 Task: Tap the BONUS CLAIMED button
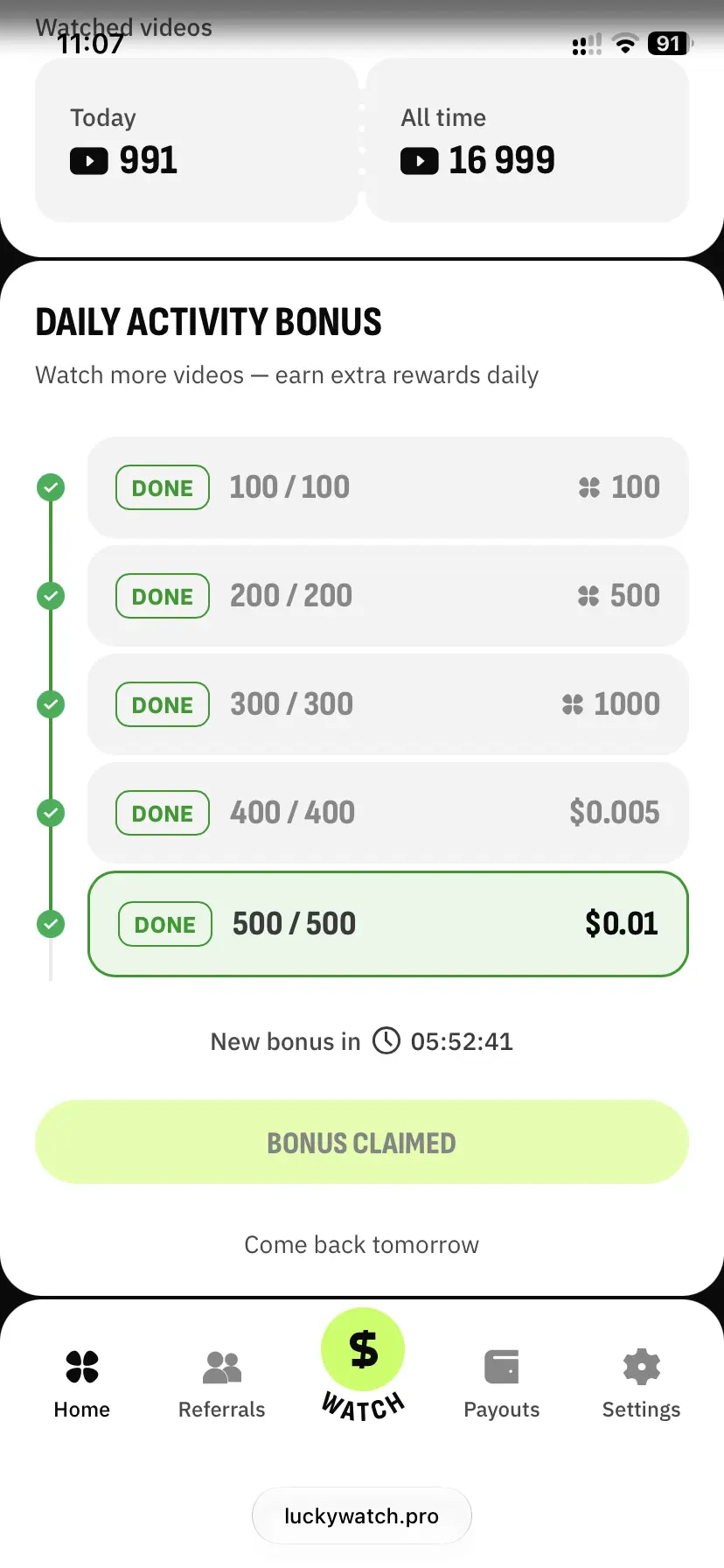point(362,1142)
